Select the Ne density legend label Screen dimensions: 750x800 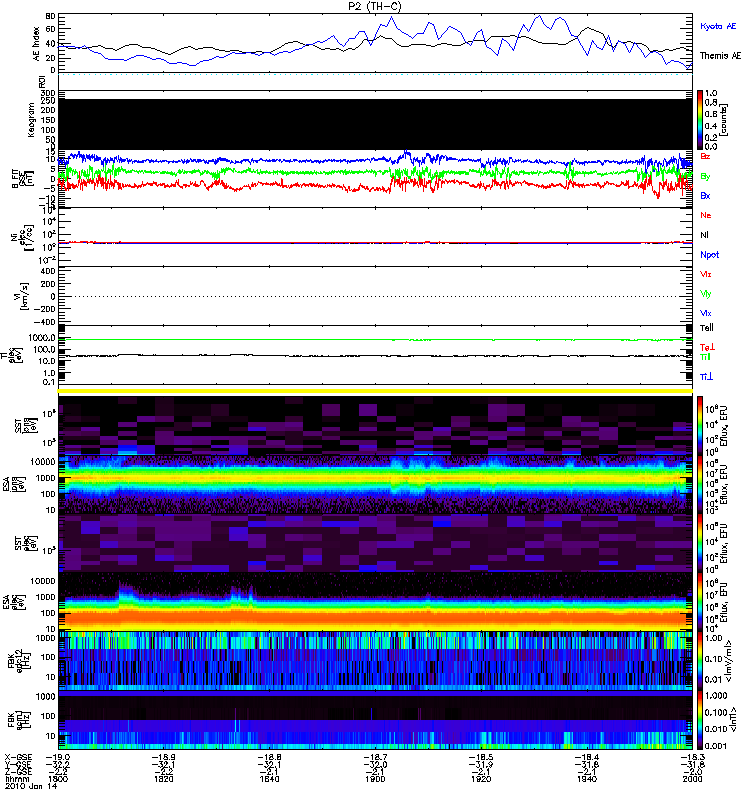706,215
